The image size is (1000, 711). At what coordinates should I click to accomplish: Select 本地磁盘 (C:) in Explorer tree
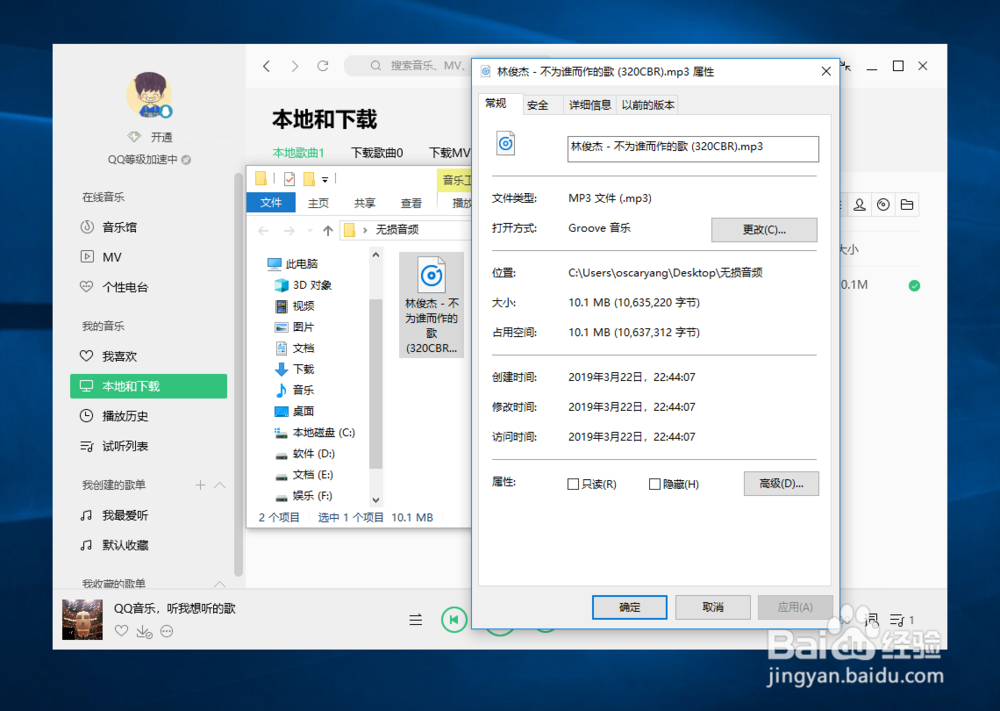pos(314,432)
